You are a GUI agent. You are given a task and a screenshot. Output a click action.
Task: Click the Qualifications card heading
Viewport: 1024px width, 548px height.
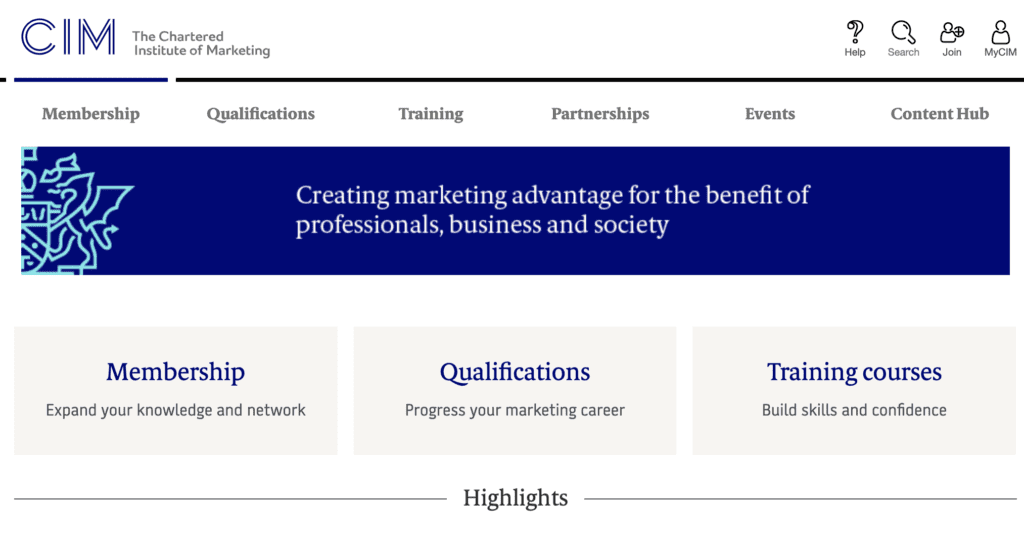[x=515, y=372]
